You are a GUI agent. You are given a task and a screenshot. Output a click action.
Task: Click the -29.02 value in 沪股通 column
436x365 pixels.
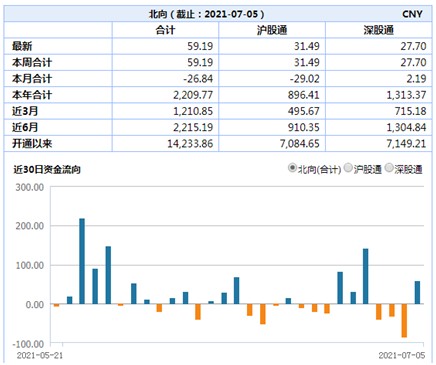(x=305, y=79)
